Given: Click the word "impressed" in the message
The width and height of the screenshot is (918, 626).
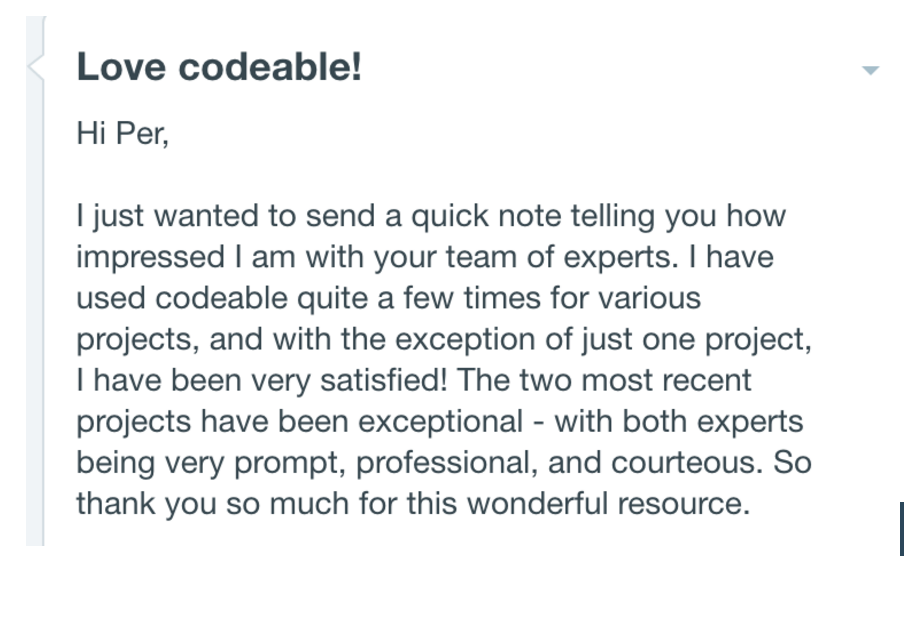Looking at the screenshot, I should [x=150, y=257].
